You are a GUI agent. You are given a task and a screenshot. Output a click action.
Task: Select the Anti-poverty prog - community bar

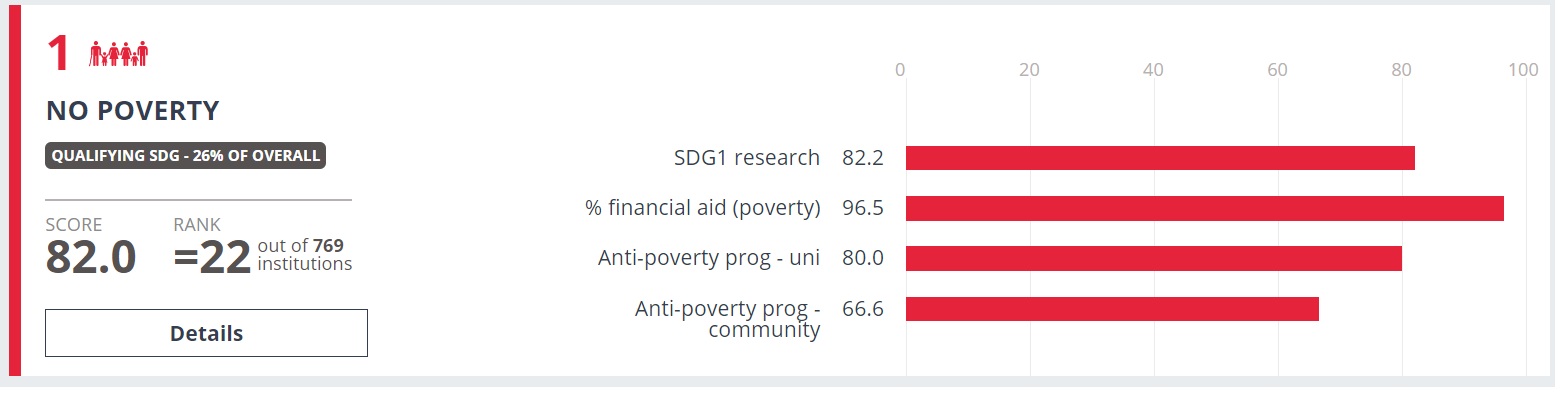coord(1112,309)
